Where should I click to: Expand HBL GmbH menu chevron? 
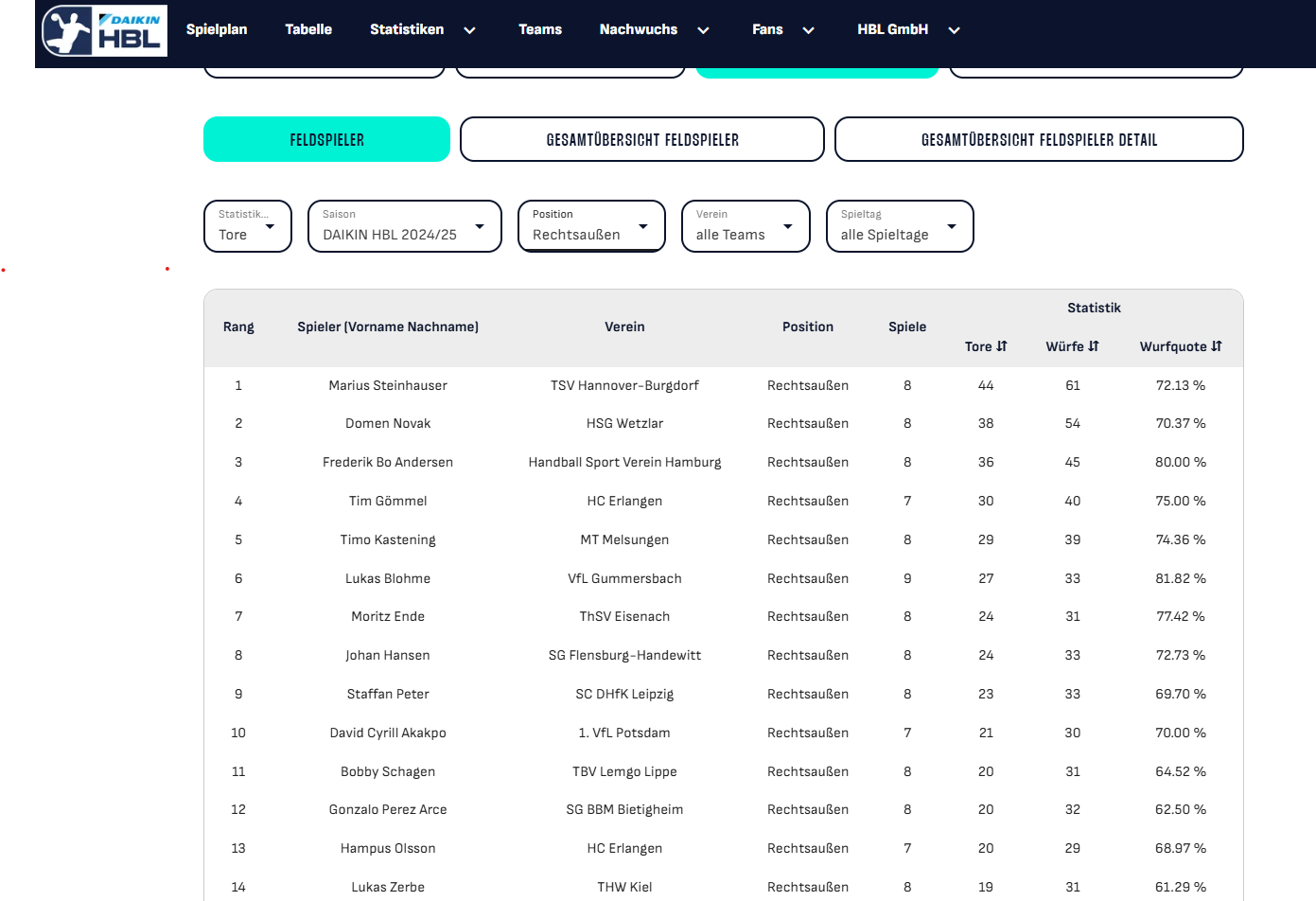coord(954,30)
